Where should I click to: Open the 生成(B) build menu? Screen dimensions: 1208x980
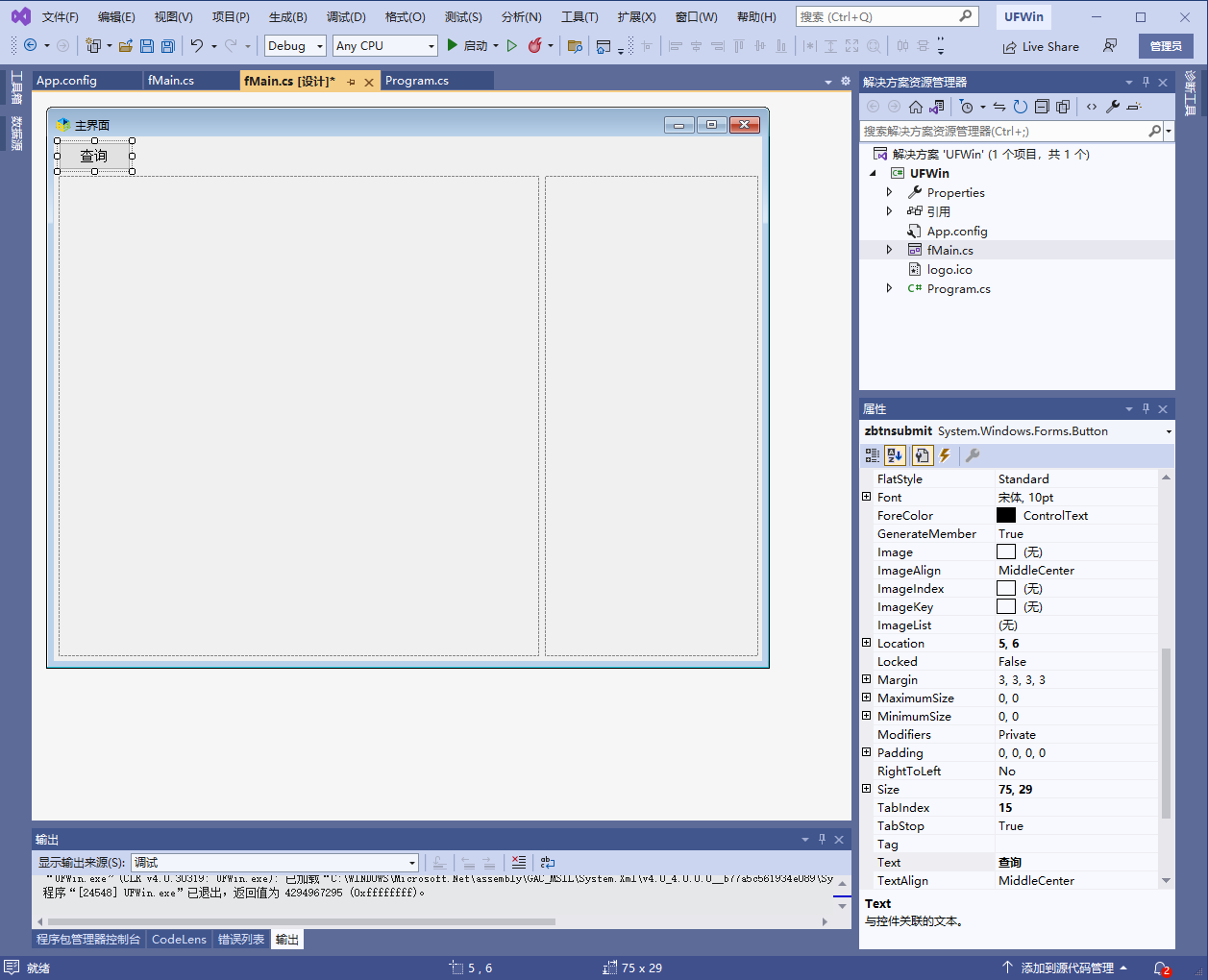tap(287, 17)
